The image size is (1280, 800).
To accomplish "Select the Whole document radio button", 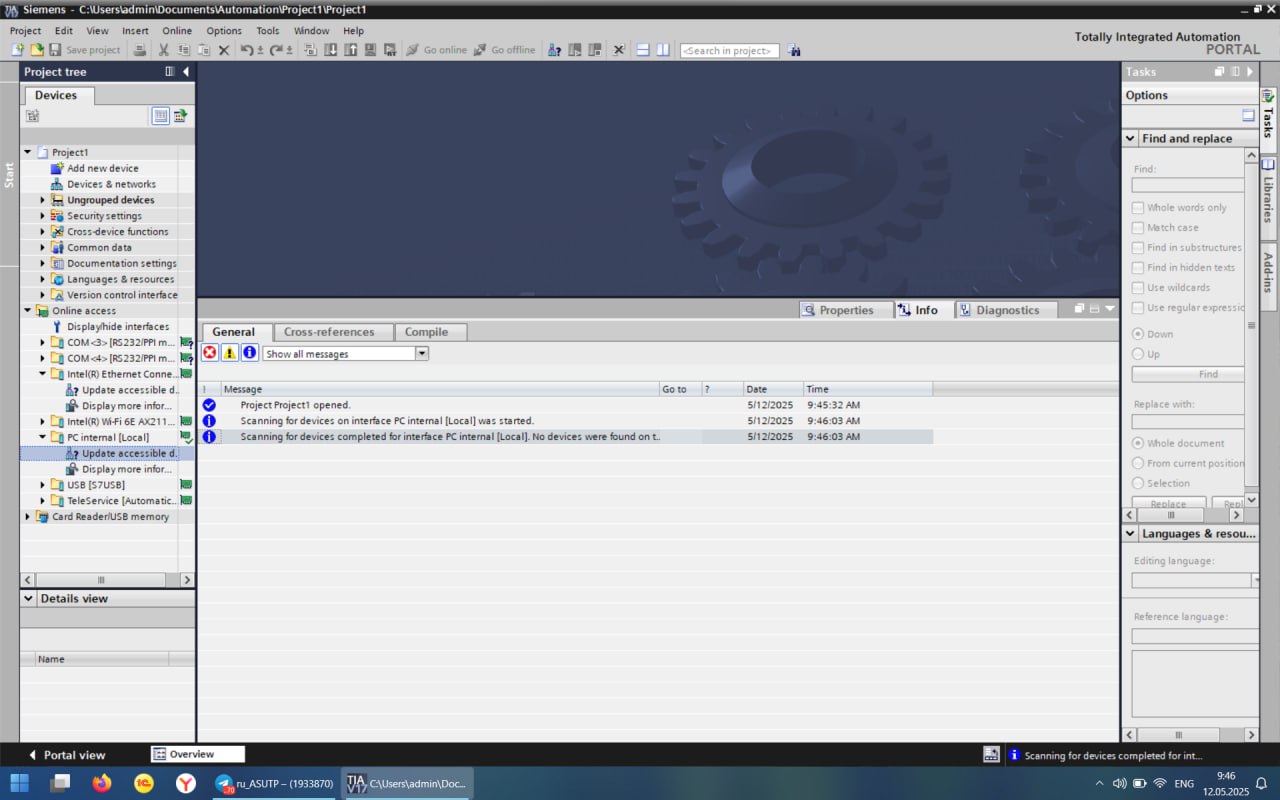I will (1138, 443).
